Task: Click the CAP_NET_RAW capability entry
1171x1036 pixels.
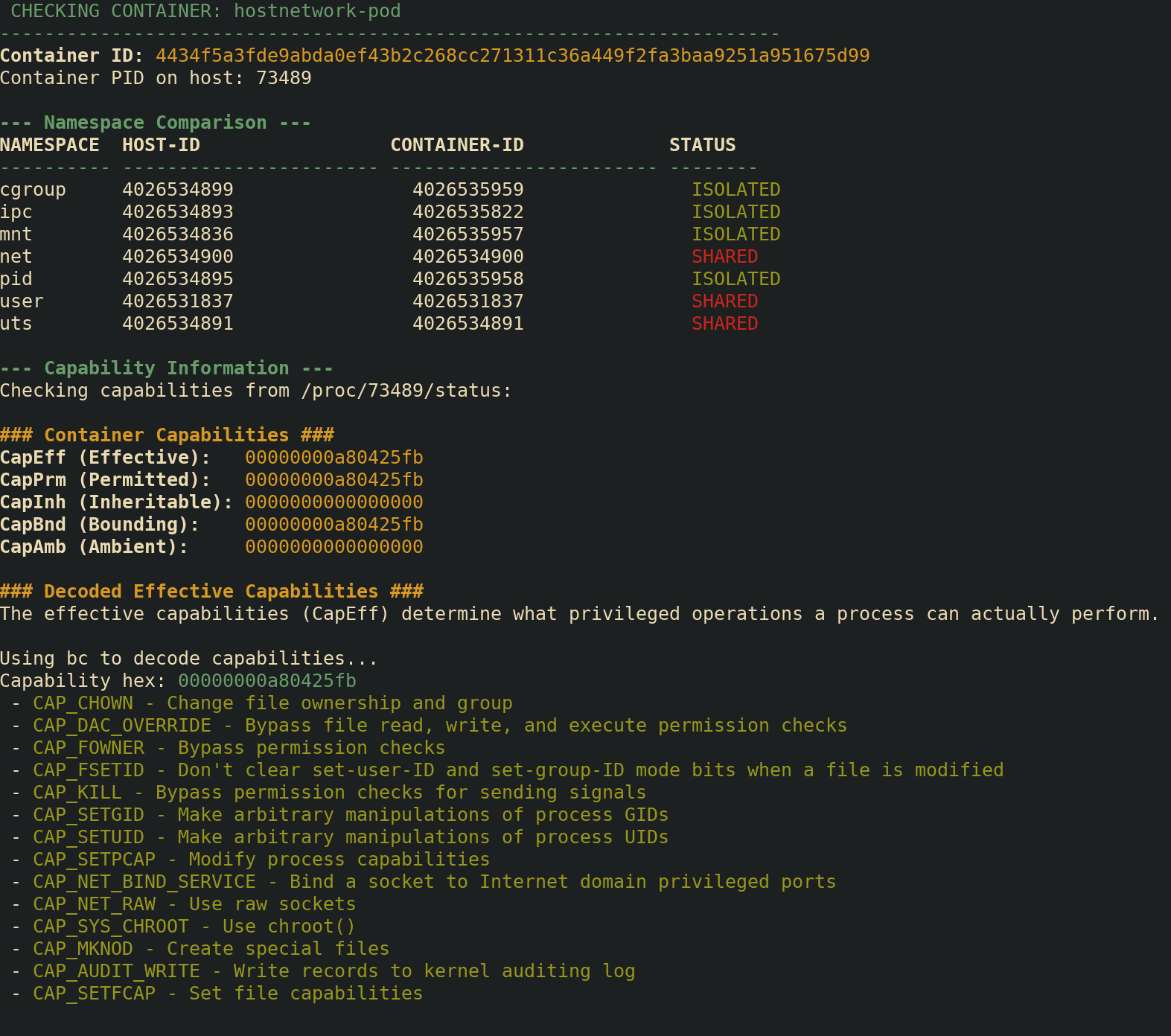Action: click(95, 904)
